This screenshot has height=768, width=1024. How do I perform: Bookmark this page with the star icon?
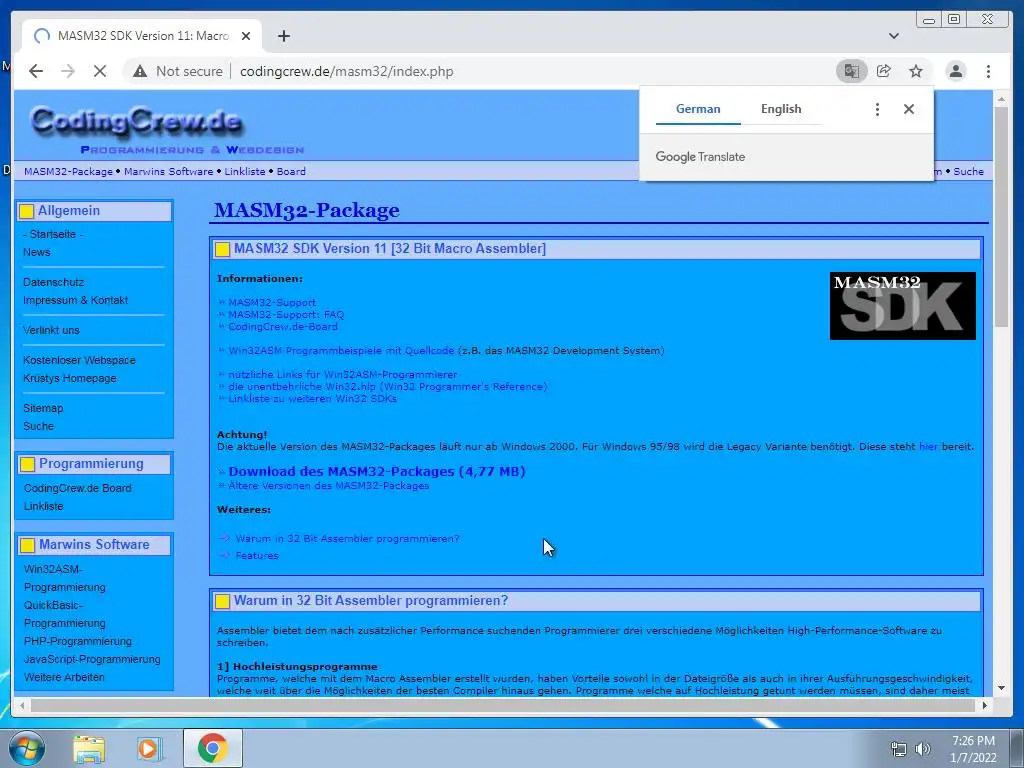click(x=916, y=71)
